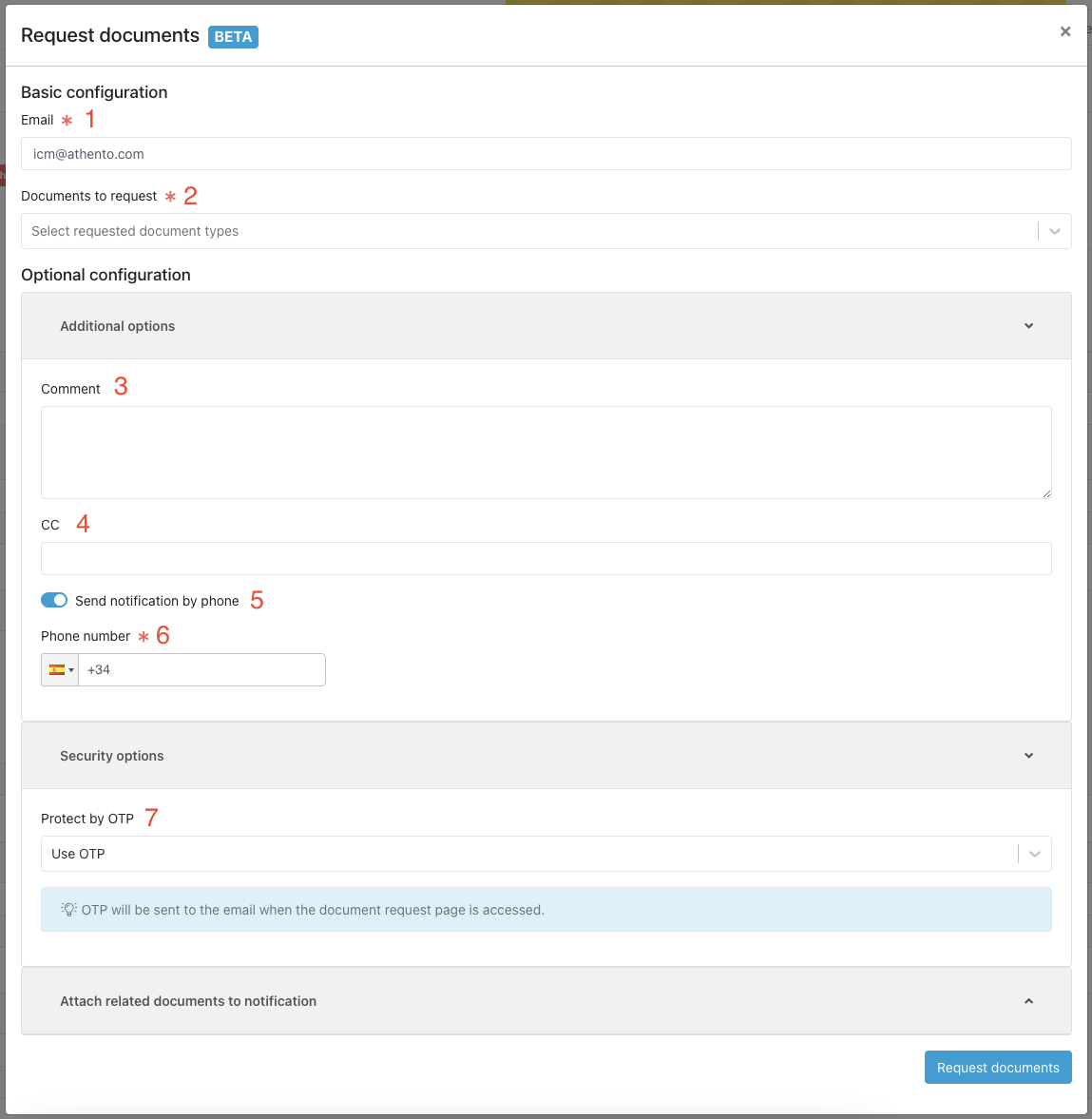This screenshot has width=1092, height=1119.
Task: Click the document types dropdown arrow
Action: [1055, 231]
